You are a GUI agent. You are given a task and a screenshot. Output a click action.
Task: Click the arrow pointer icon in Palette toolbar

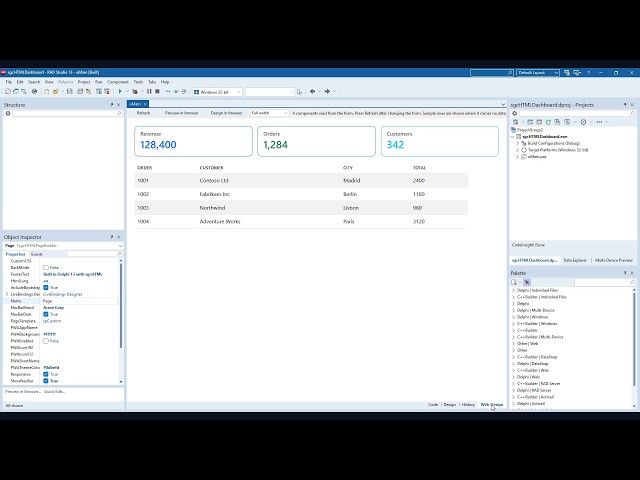[527, 282]
